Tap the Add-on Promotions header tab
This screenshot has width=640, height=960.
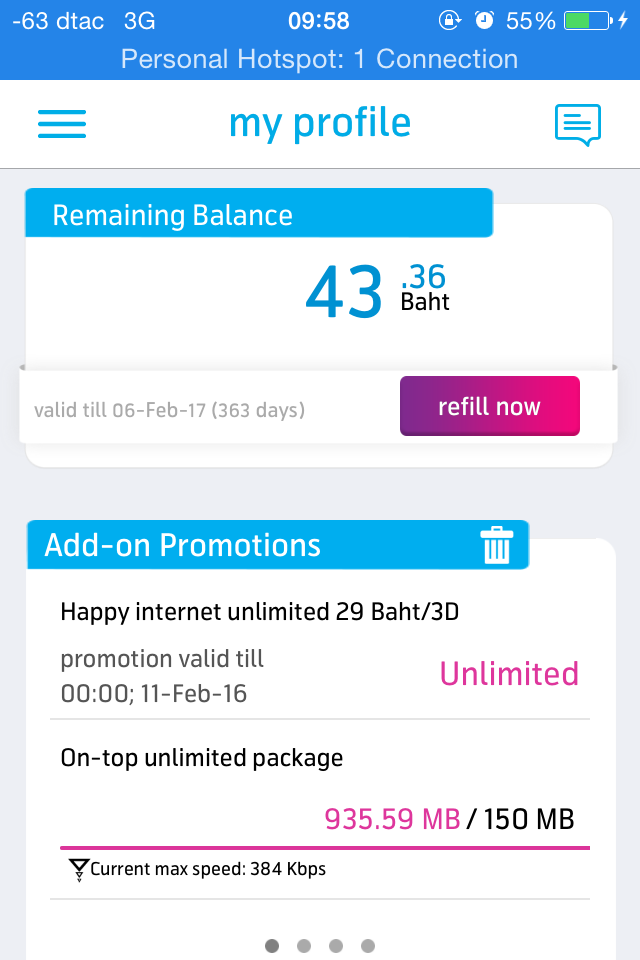point(277,545)
